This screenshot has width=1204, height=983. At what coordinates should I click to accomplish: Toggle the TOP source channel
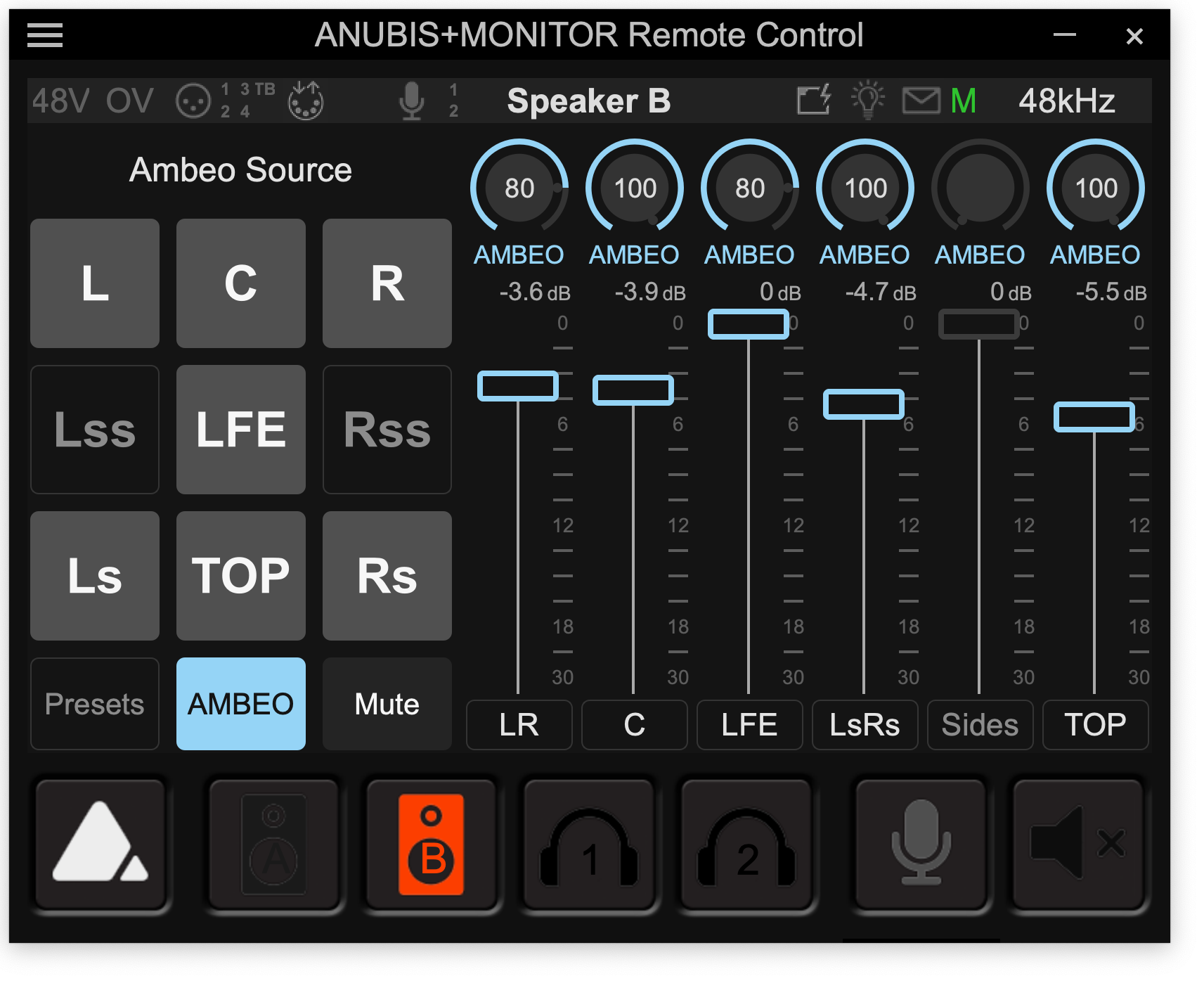point(241,576)
